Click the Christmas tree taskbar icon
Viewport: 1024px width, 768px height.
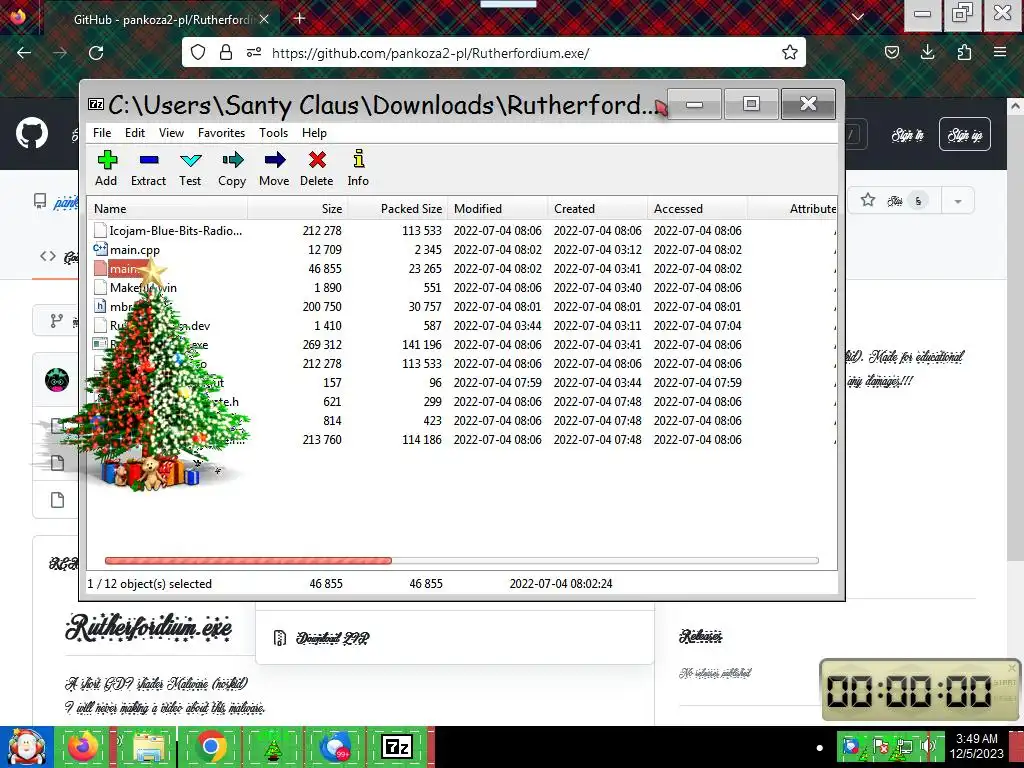point(273,747)
